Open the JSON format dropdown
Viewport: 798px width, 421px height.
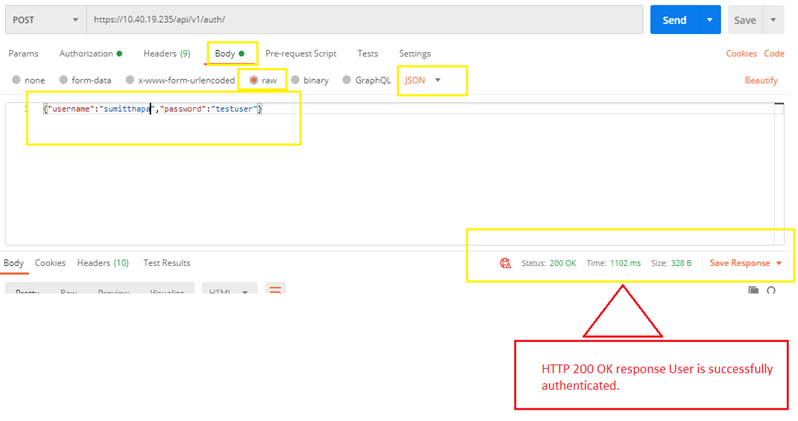422,80
